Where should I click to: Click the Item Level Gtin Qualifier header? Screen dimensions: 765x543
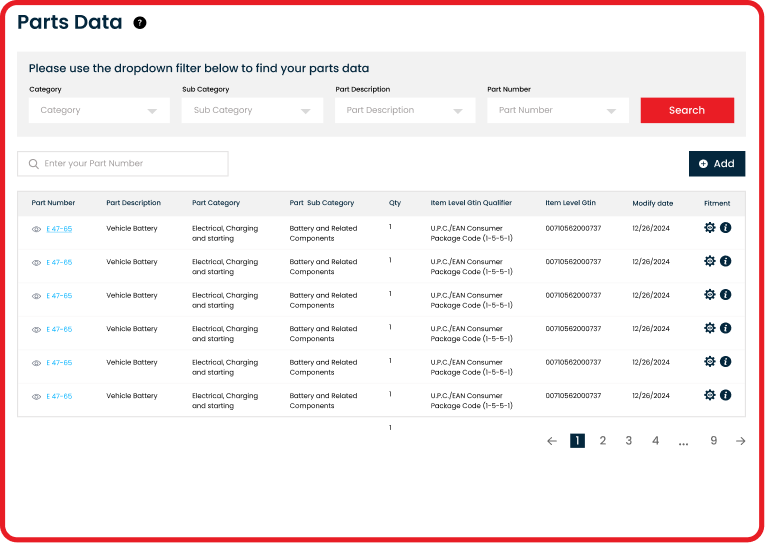[x=471, y=203]
